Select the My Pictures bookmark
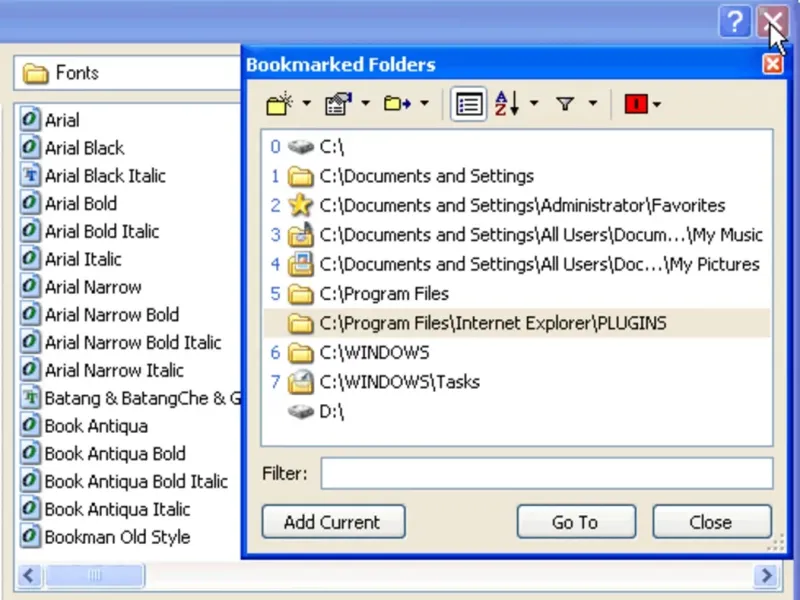 517,264
